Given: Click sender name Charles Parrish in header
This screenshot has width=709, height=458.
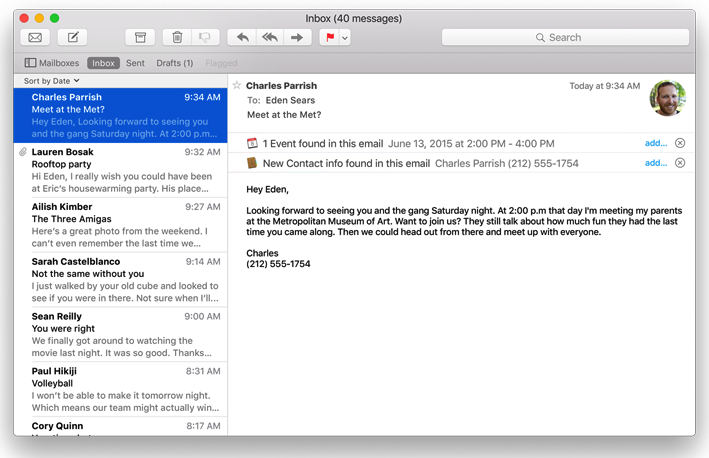Looking at the screenshot, I should [281, 85].
